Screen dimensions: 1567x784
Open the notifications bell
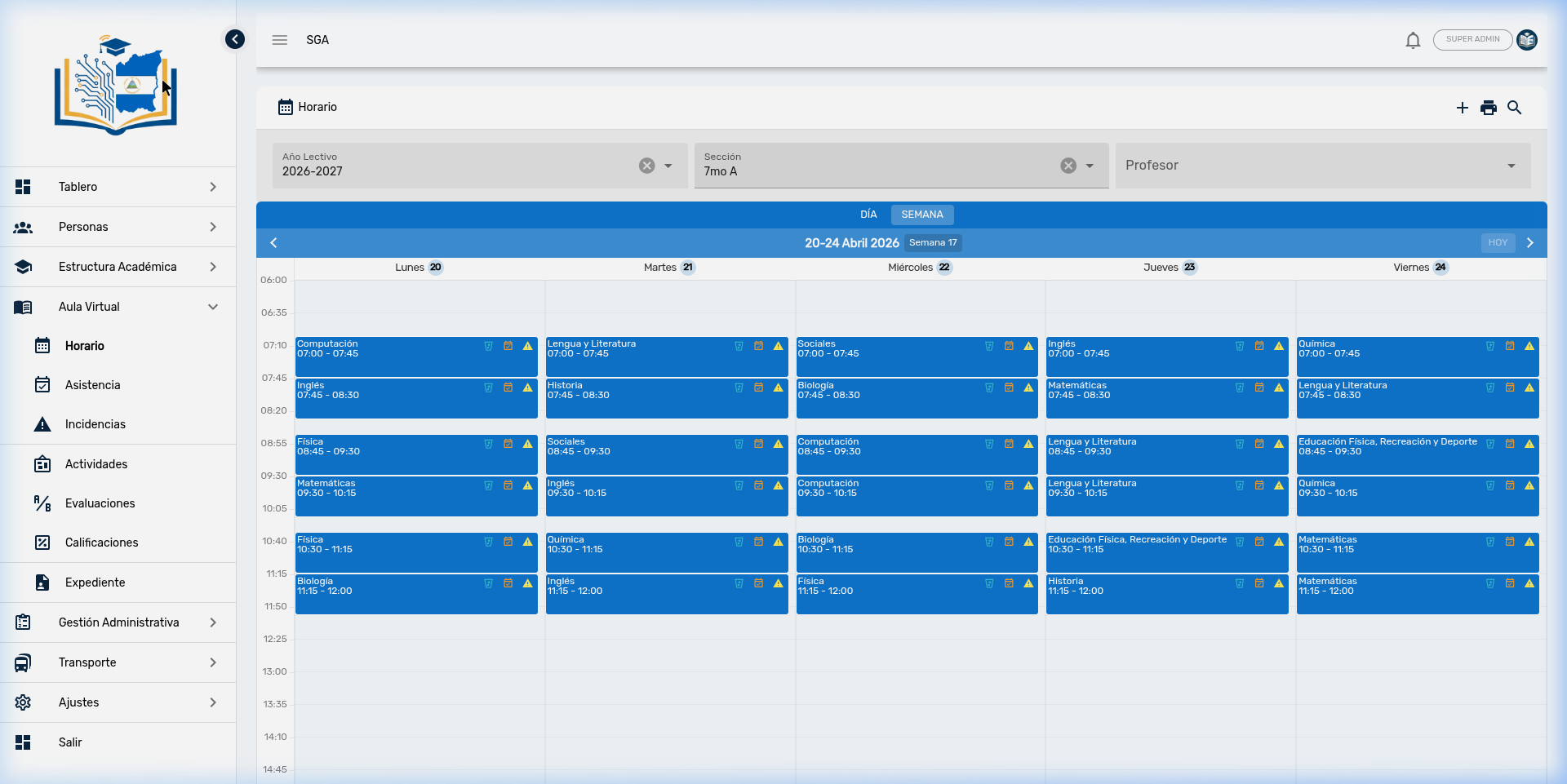click(1413, 40)
